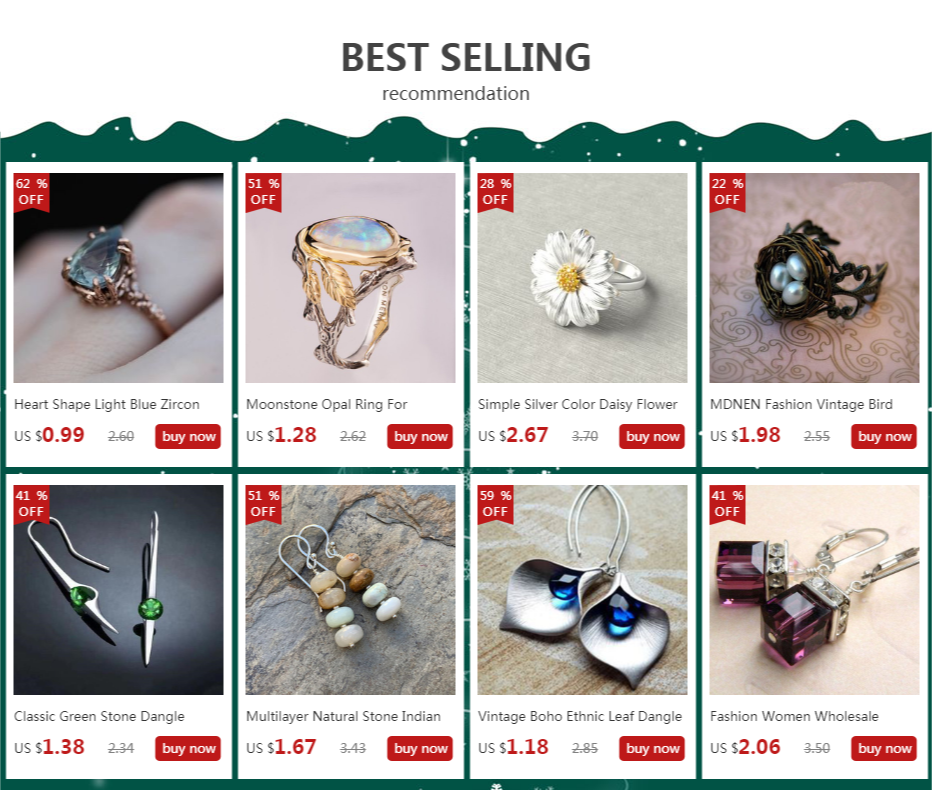Click buy now for MDNEN Vintage Bird ring
This screenshot has height=790, width=932.
pyautogui.click(x=883, y=436)
